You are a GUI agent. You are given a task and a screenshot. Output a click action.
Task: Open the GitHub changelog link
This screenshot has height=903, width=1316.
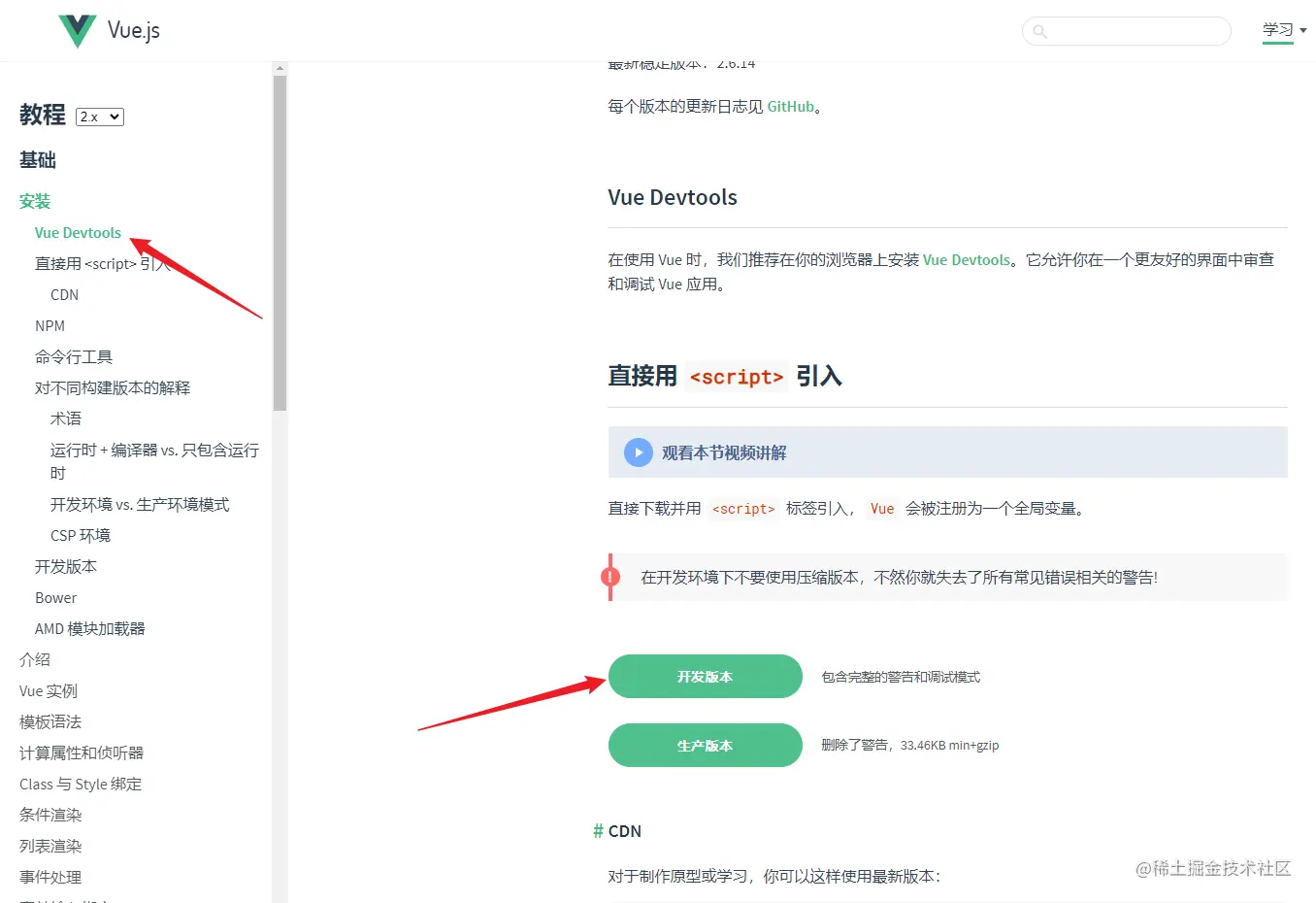click(790, 107)
